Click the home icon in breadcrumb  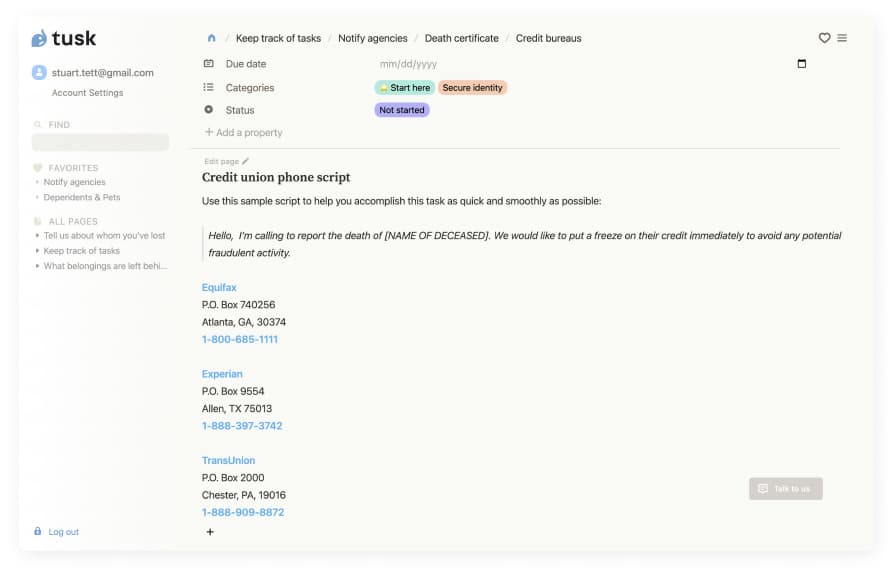pyautogui.click(x=211, y=38)
